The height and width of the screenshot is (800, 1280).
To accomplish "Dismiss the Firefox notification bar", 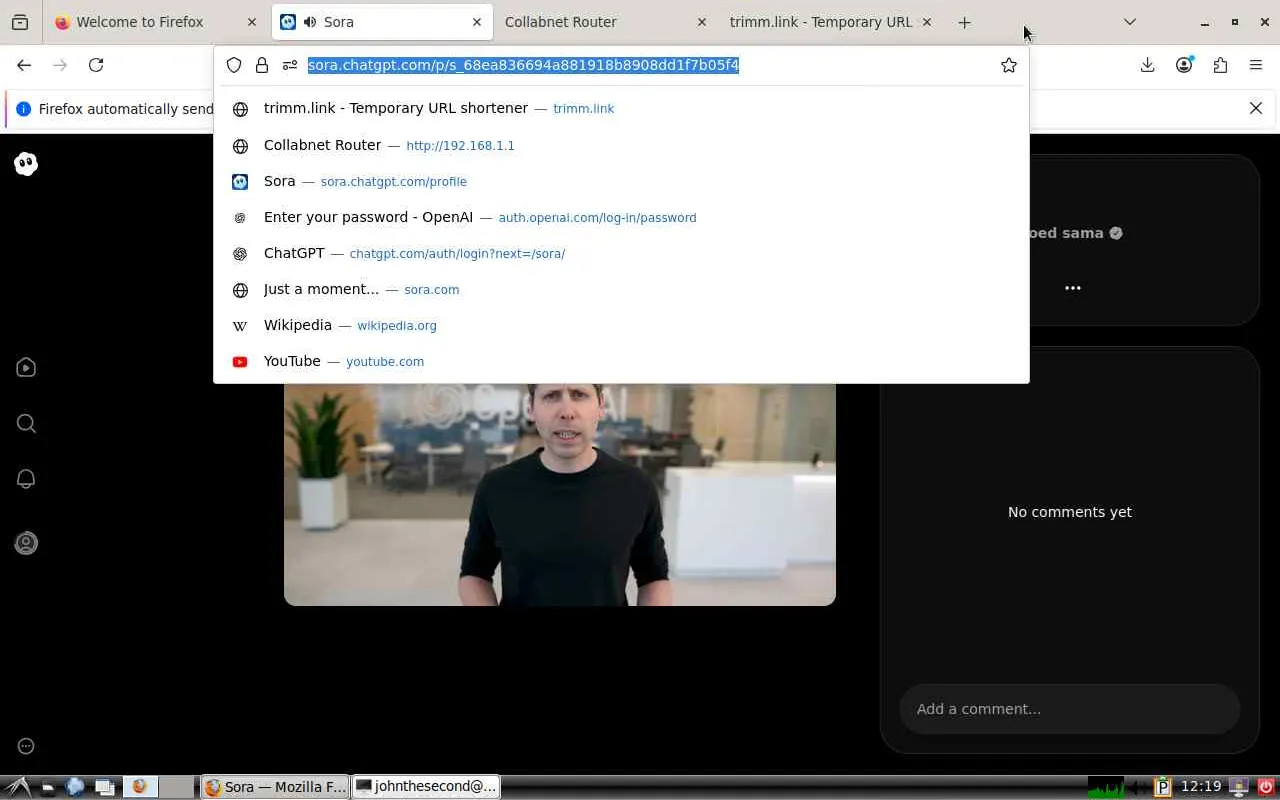I will tap(1256, 108).
